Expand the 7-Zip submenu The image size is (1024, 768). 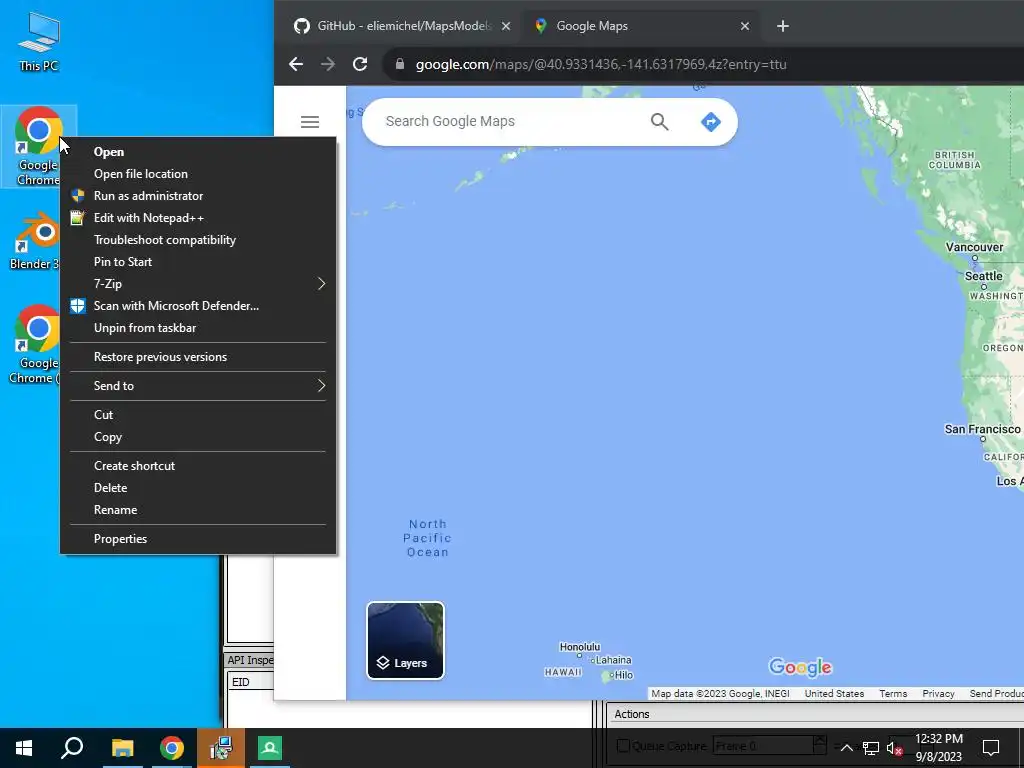(198, 284)
